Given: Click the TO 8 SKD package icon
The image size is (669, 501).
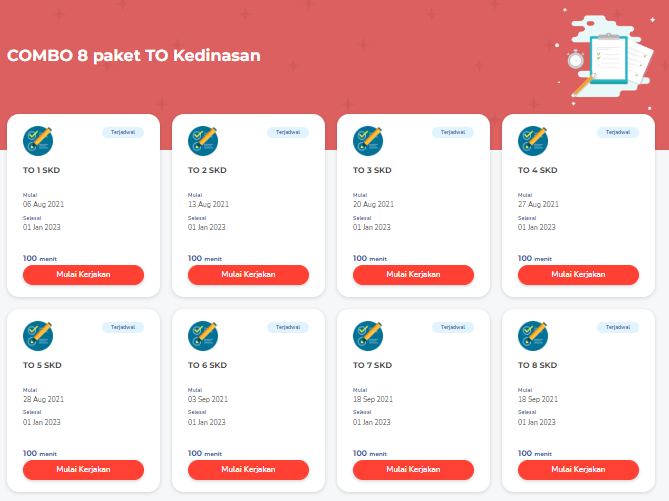Looking at the screenshot, I should point(533,336).
